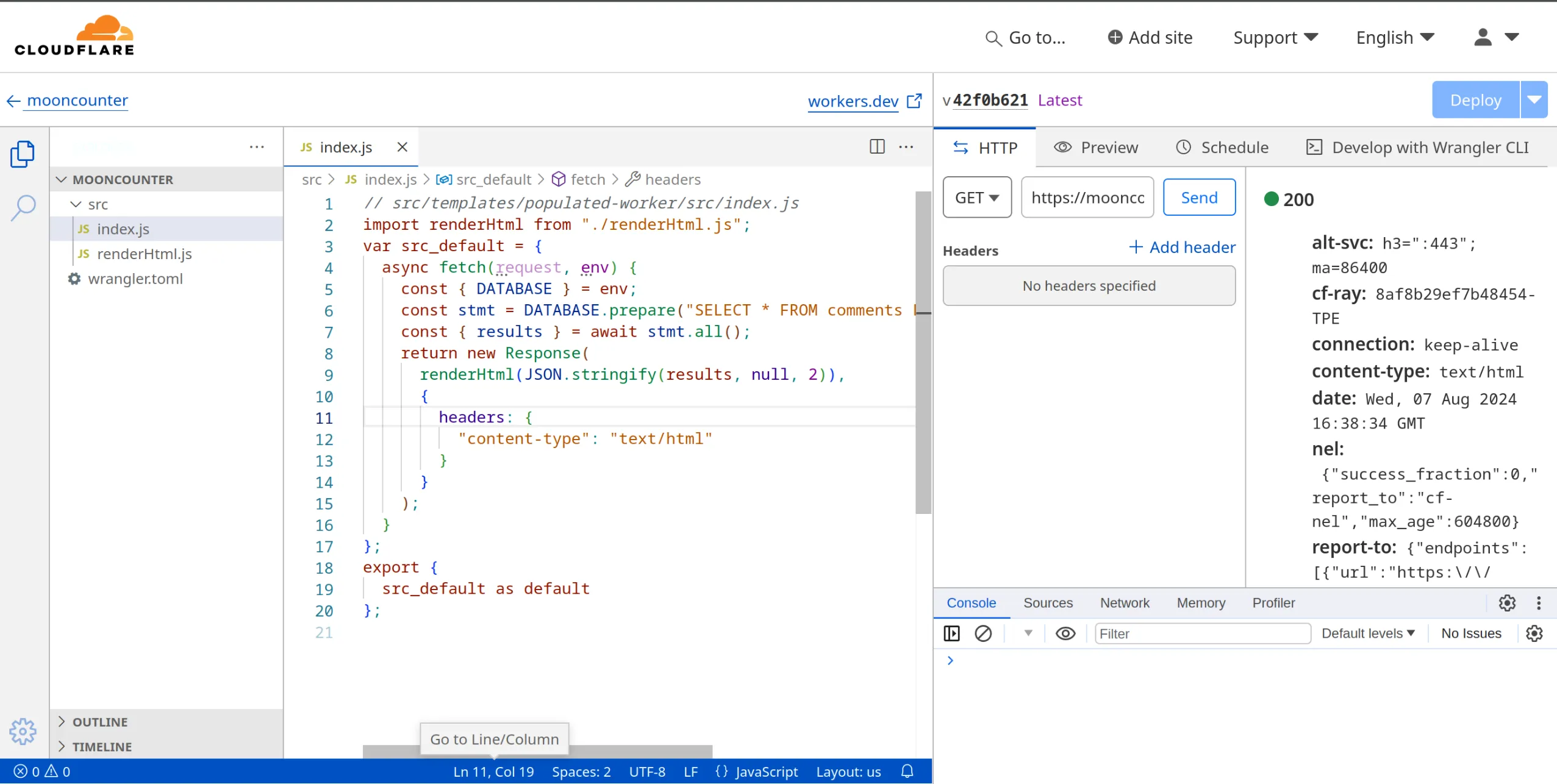Toggle the OUTLINE section

(100, 722)
